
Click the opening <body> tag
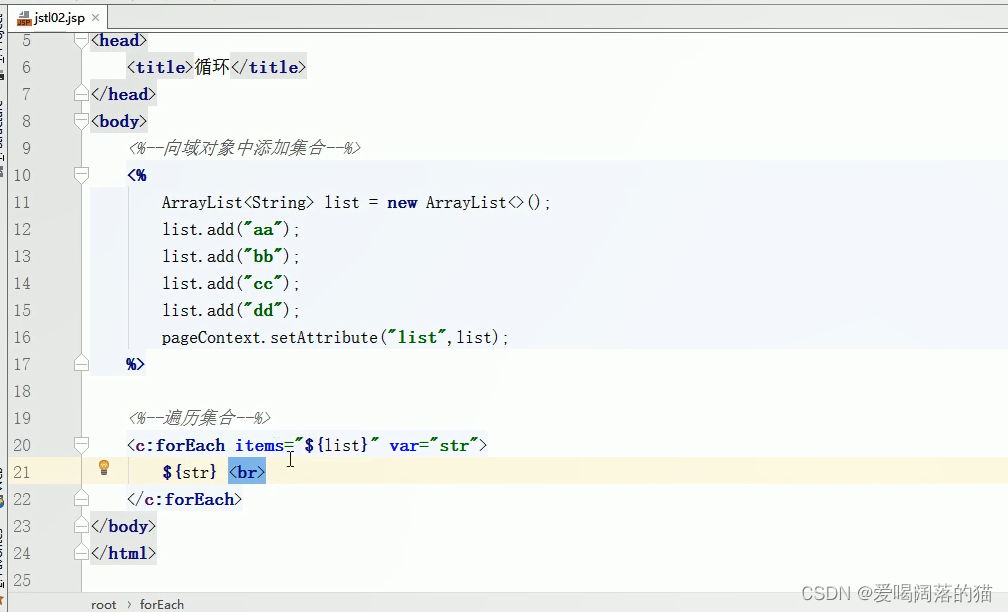(119, 122)
